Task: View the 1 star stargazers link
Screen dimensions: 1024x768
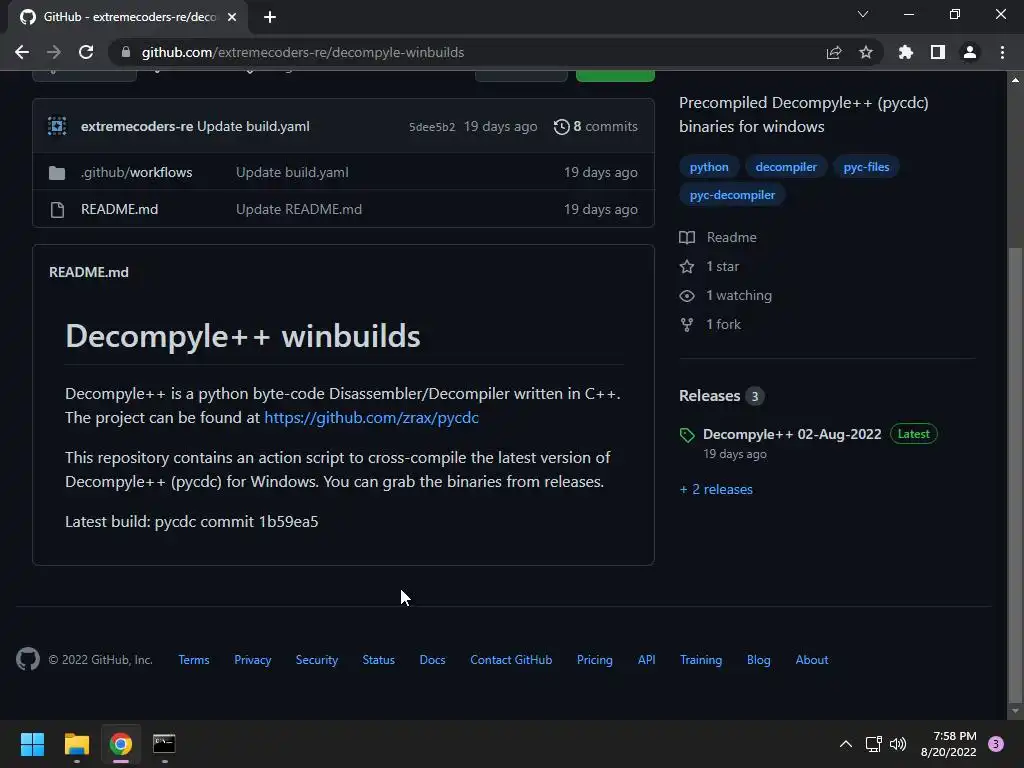Action: coord(722,266)
